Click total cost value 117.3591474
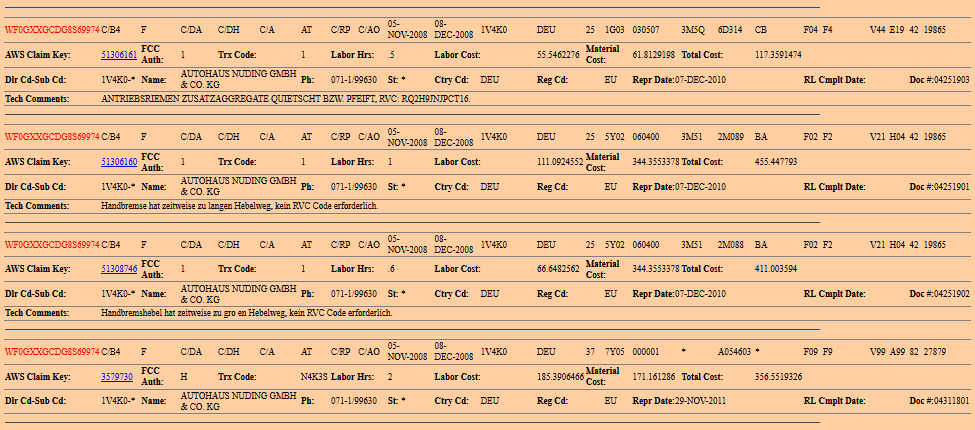The height and width of the screenshot is (430, 975). click(x=778, y=54)
